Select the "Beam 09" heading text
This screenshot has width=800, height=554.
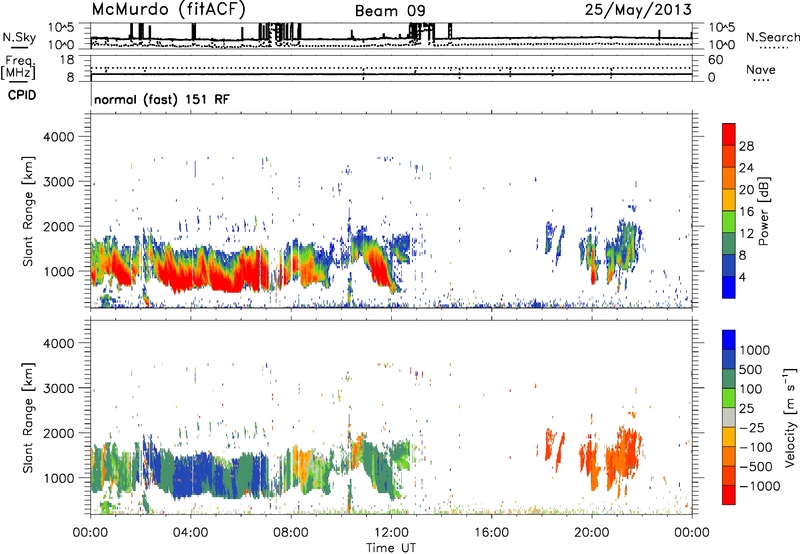coord(390,11)
